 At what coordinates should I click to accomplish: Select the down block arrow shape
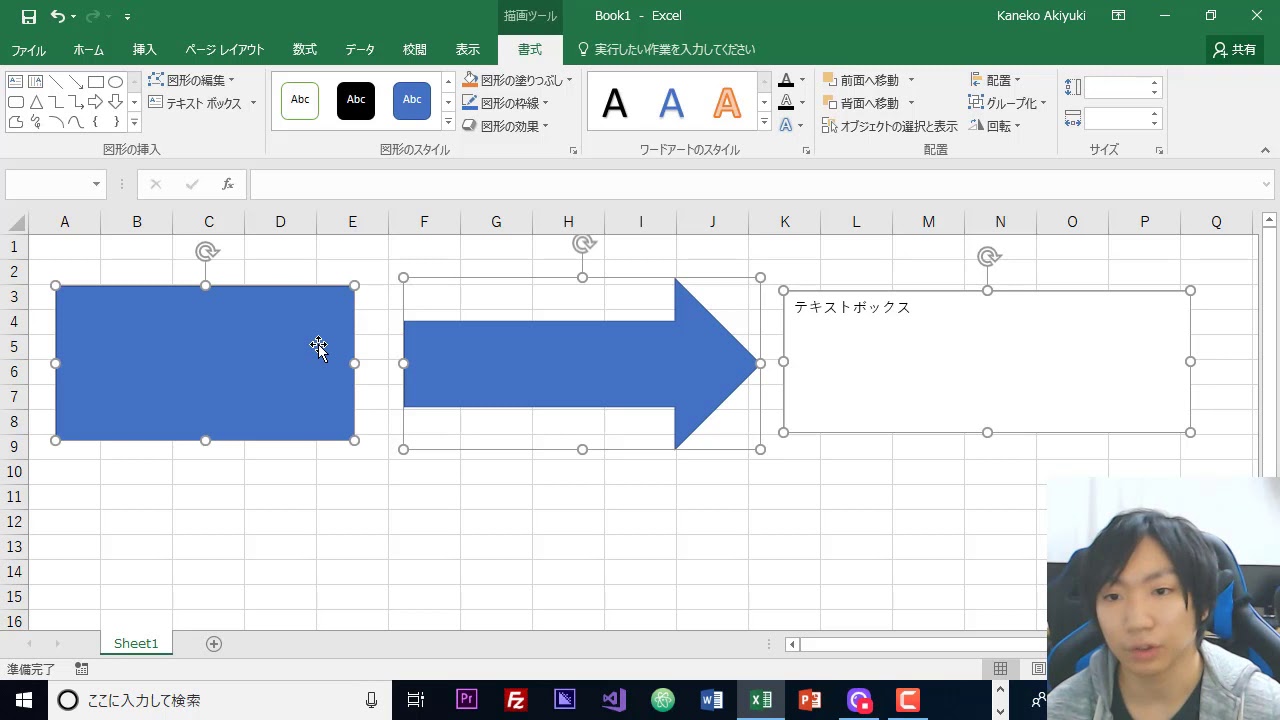point(116,102)
